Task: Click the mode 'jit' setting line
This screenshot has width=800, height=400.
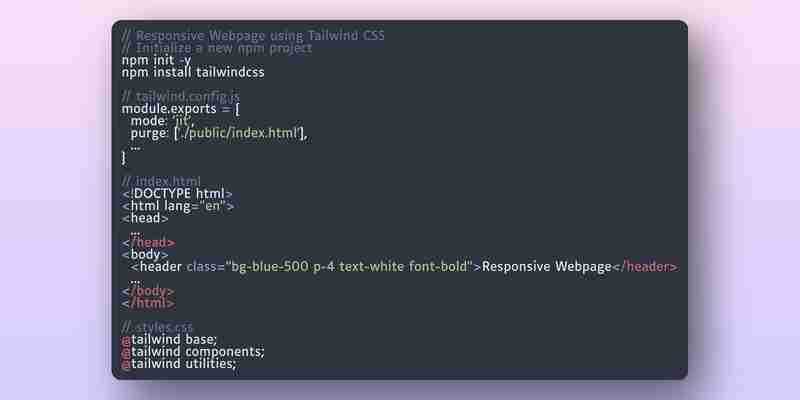Action: [x=163, y=121]
